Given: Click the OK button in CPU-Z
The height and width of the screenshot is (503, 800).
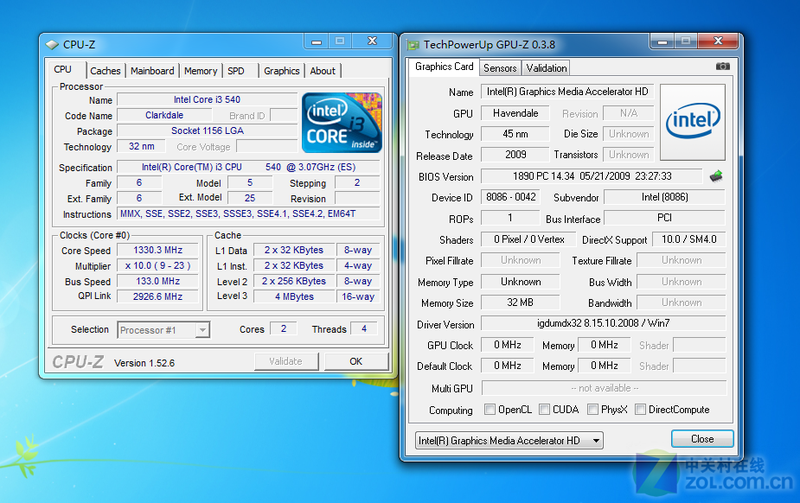Looking at the screenshot, I should click(356, 361).
